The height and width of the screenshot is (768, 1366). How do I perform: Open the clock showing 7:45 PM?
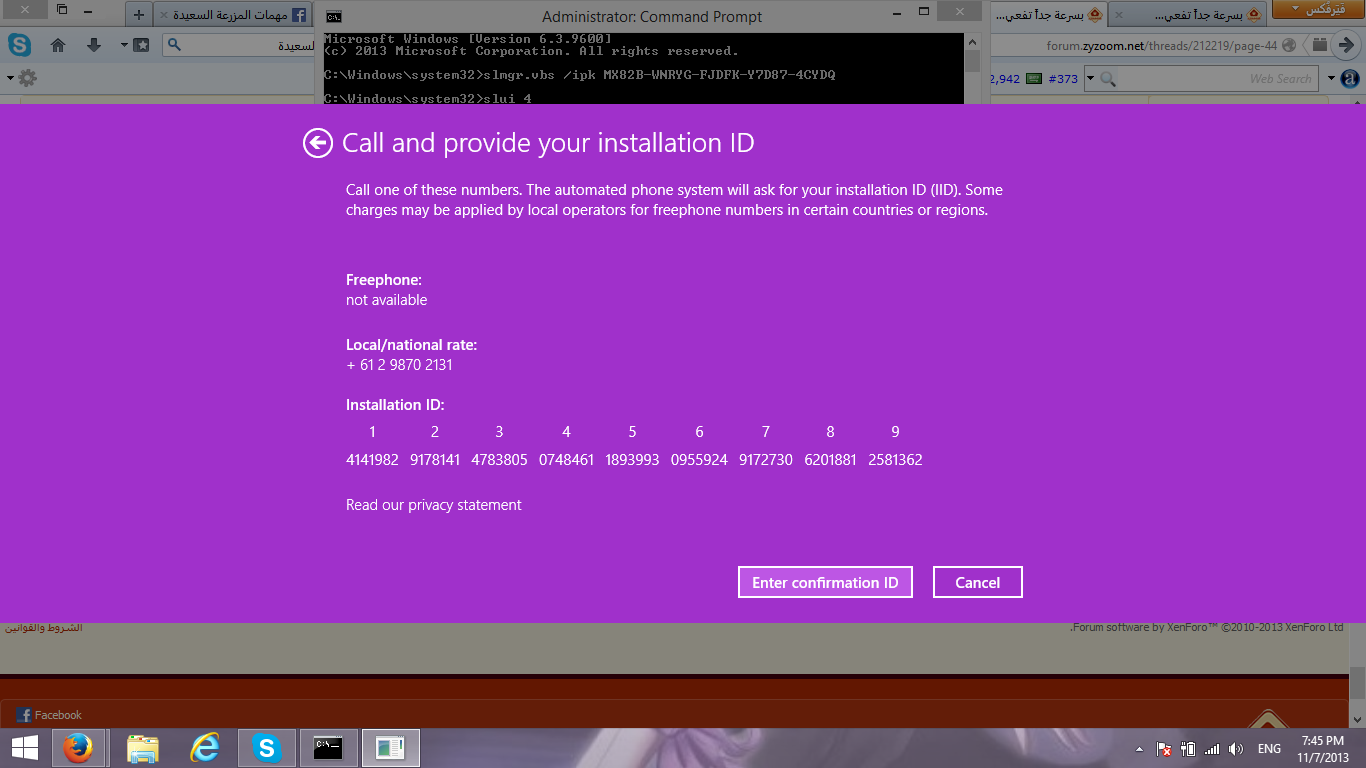(1322, 748)
